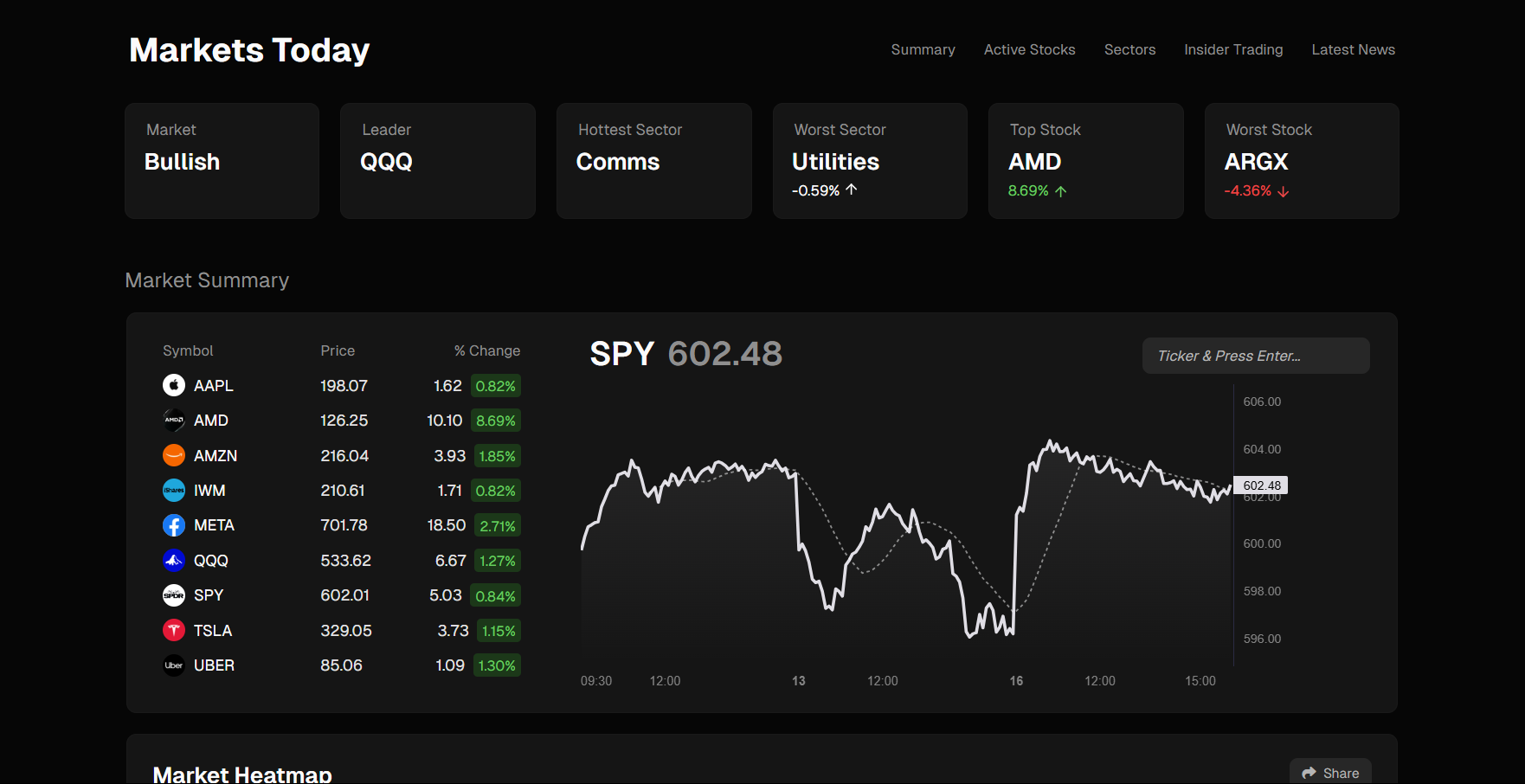Click the 15:00 time label on chart
Screen dimensions: 1525x784
[x=1200, y=681]
